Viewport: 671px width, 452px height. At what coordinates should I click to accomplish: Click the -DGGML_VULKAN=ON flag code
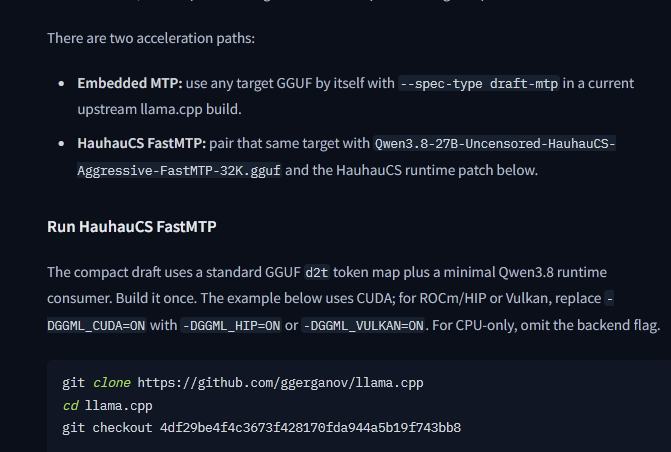[x=363, y=325]
